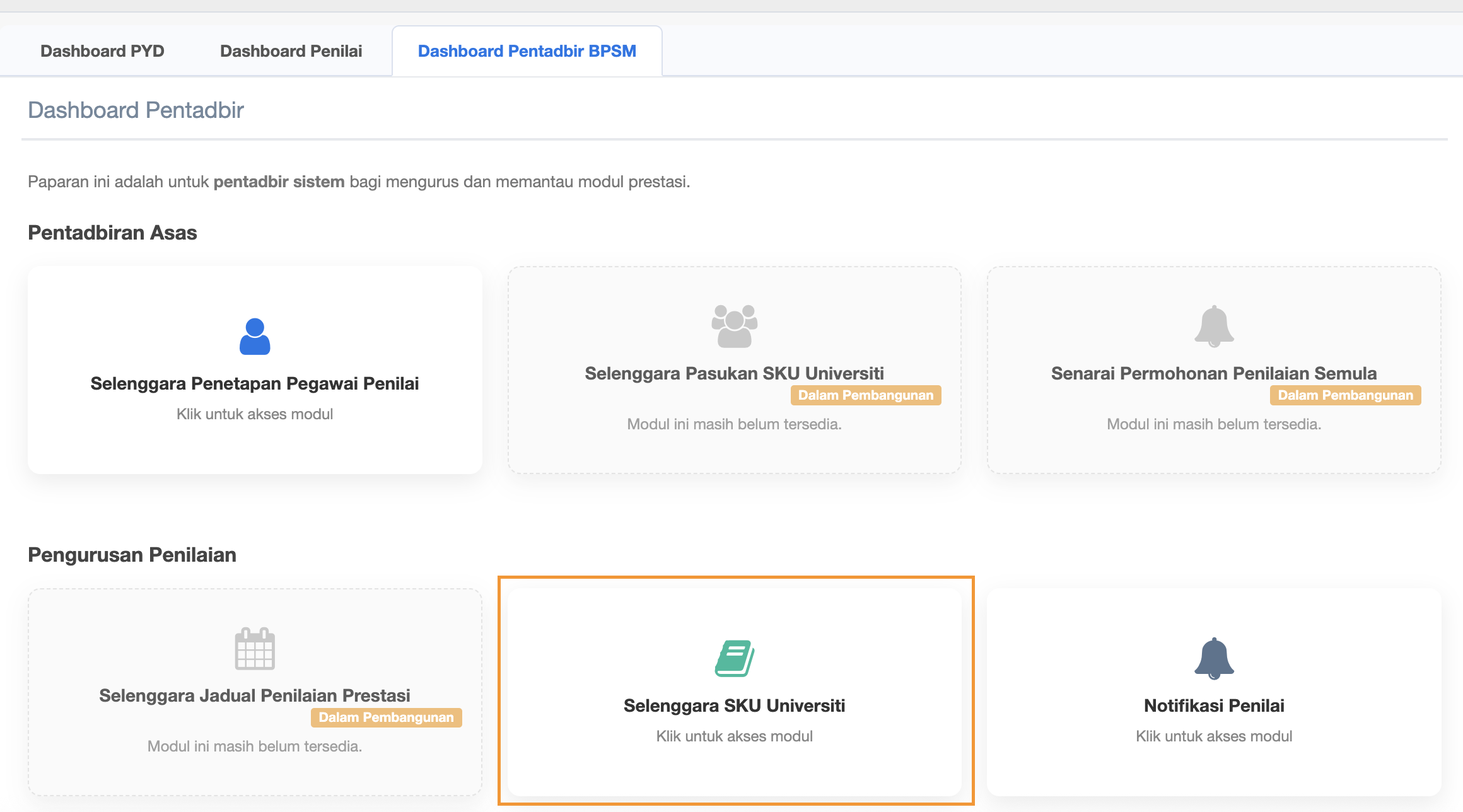Click the gray bell icon for Permohonan Penilaian Semula

[1214, 327]
